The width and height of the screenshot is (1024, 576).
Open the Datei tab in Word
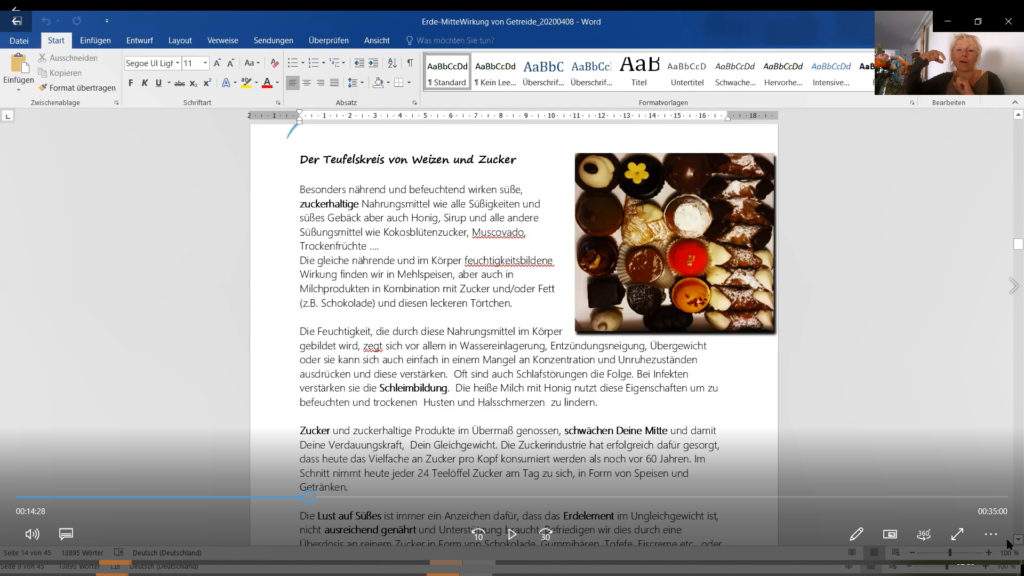[19, 40]
